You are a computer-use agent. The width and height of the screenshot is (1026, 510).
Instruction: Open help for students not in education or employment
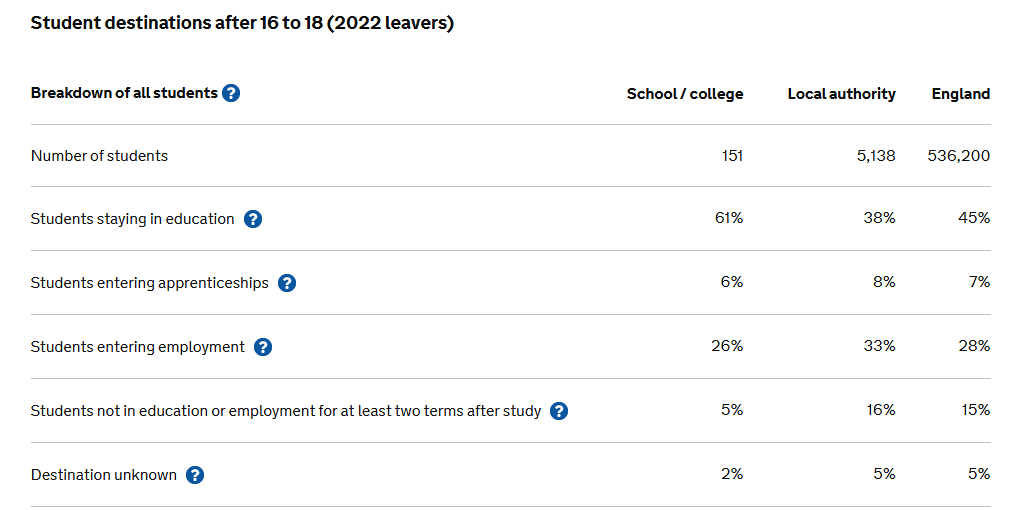(x=559, y=411)
